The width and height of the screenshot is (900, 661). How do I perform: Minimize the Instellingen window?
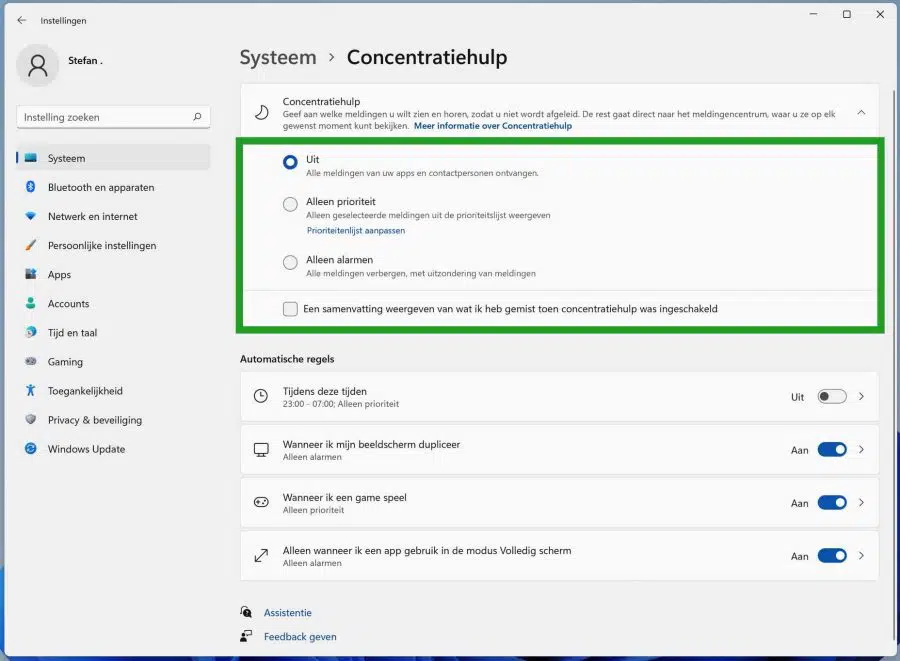click(x=813, y=14)
